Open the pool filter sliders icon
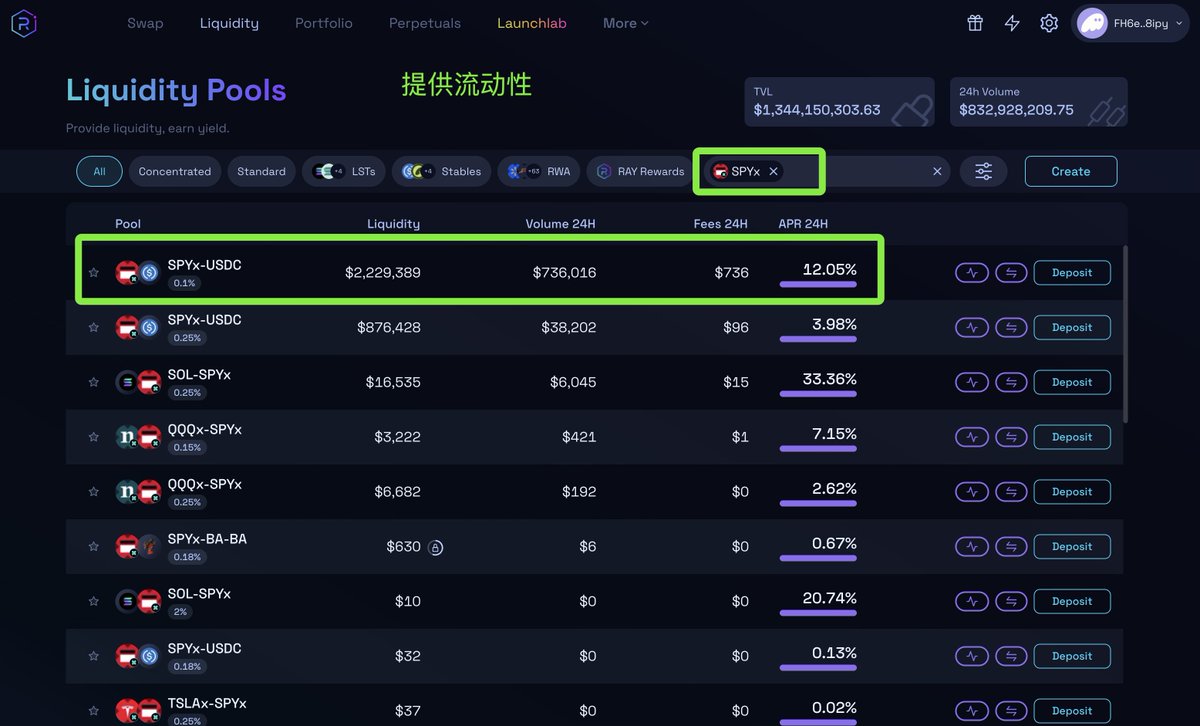The height and width of the screenshot is (726, 1200). pos(984,171)
